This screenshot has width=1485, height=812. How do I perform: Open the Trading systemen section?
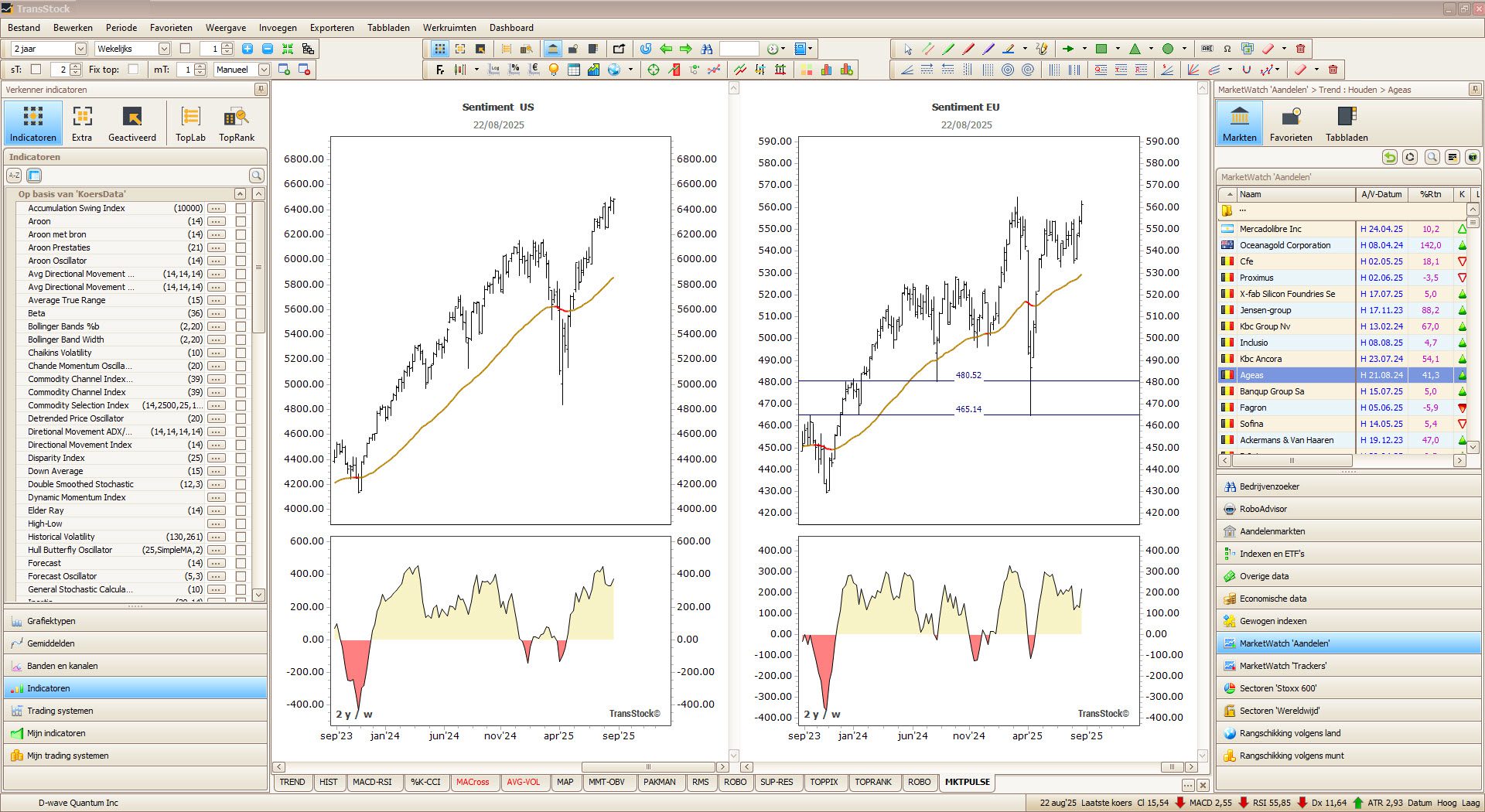coord(60,711)
